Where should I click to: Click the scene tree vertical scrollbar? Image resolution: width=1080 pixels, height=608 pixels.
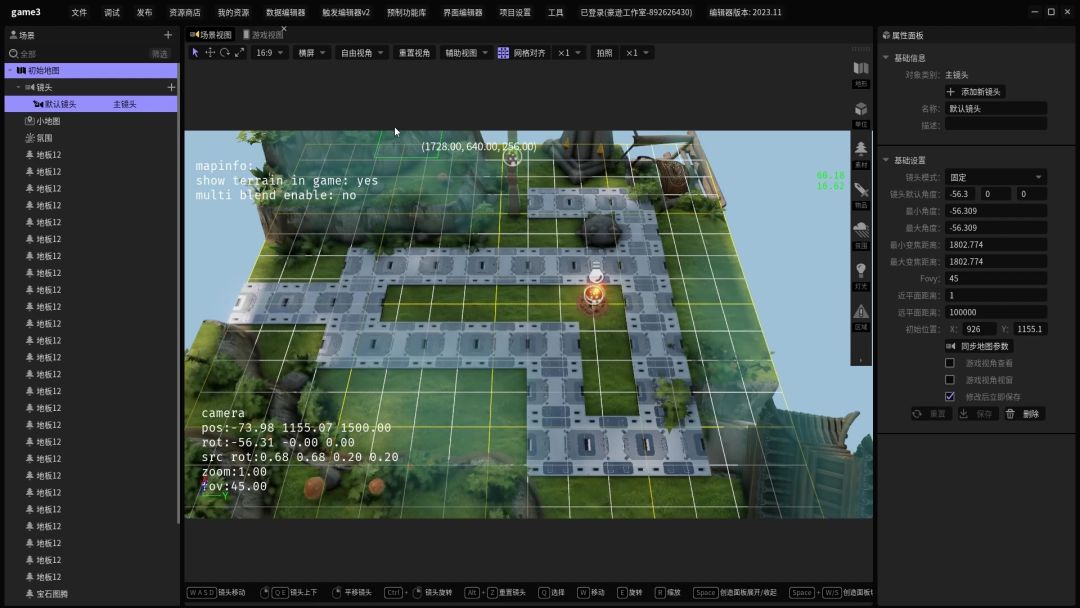click(x=179, y=300)
